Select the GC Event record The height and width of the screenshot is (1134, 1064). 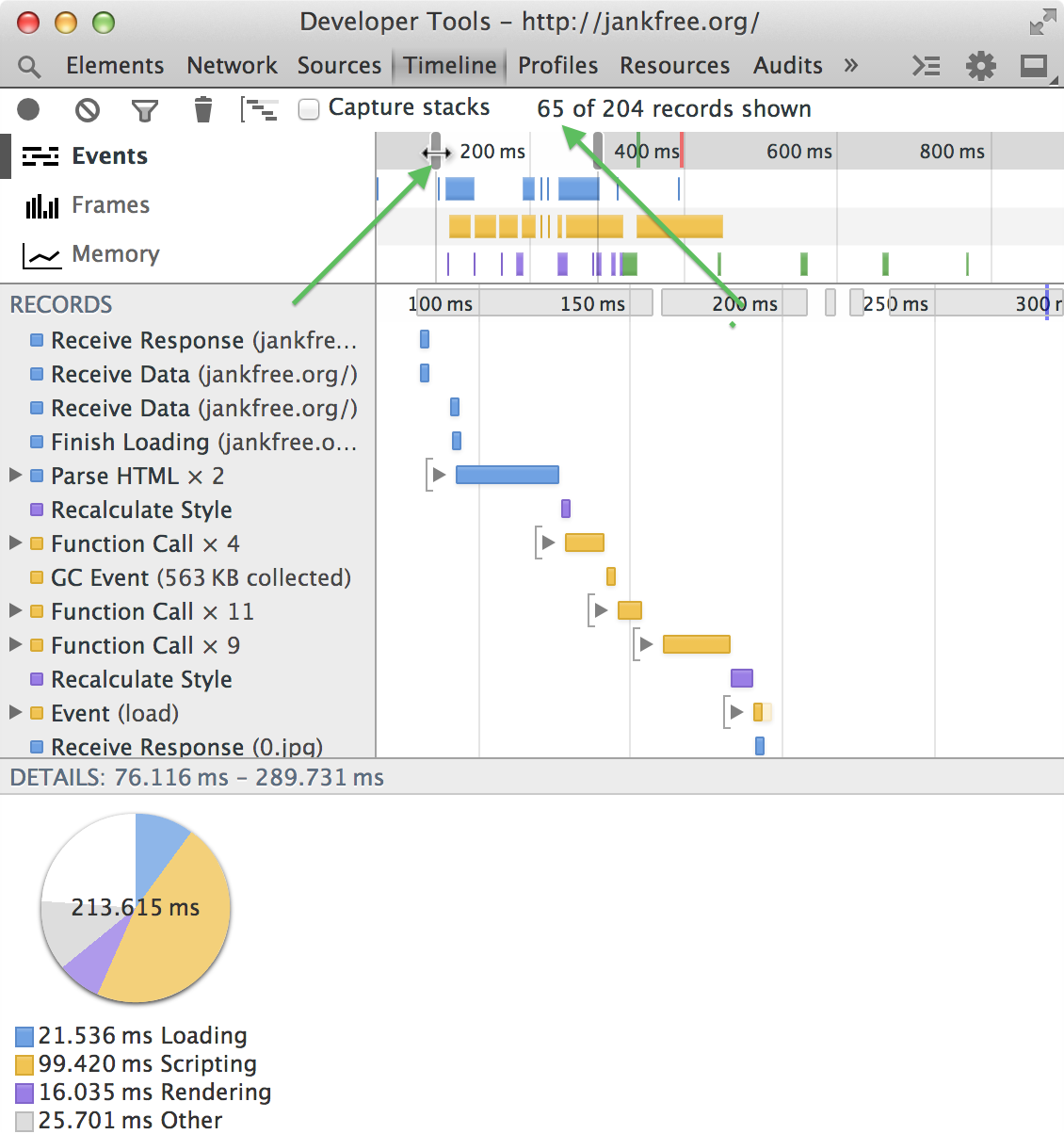[x=201, y=577]
